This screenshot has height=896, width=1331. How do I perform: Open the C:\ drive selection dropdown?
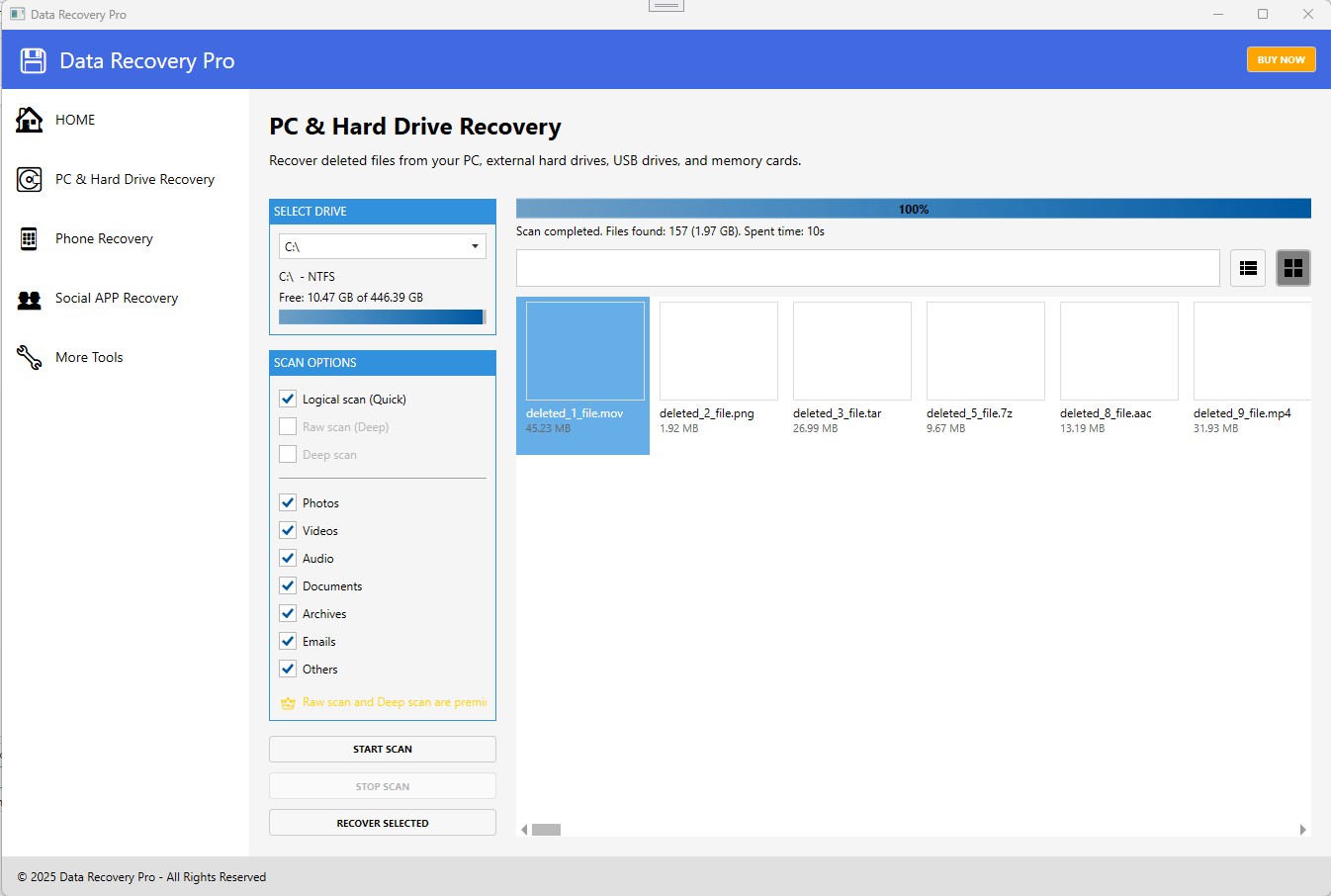click(383, 246)
